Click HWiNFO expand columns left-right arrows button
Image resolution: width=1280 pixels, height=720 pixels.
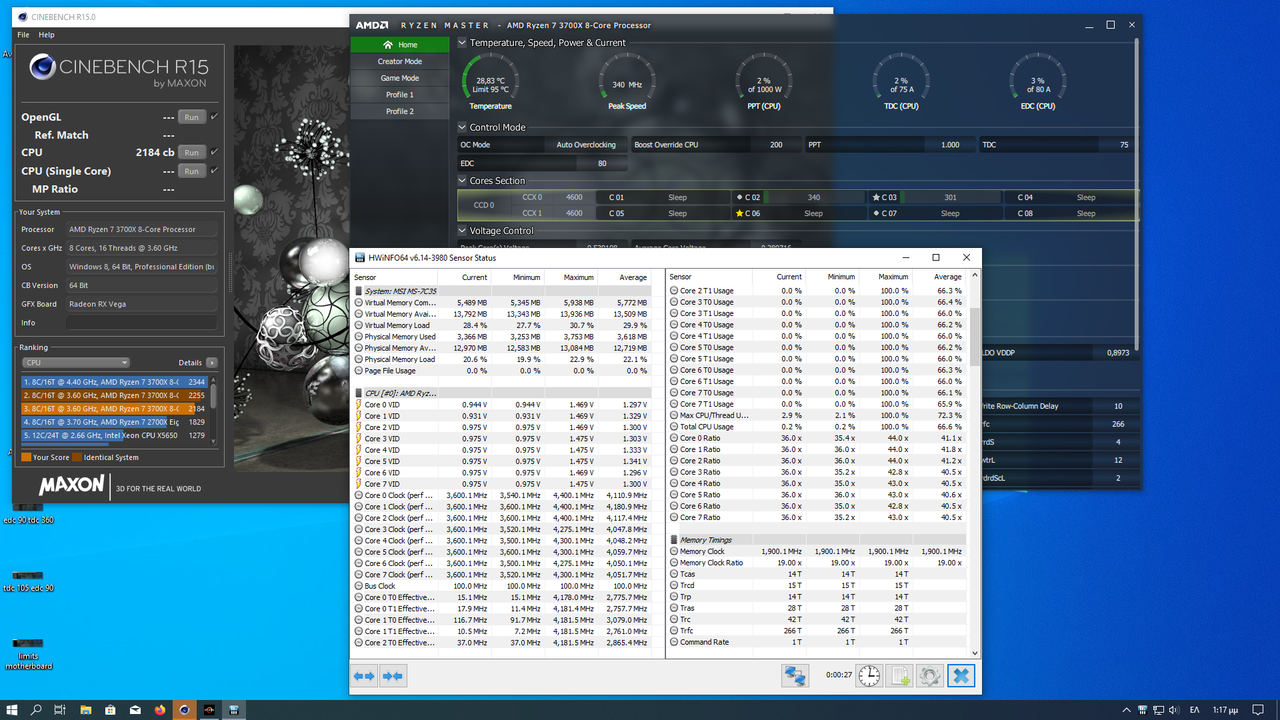[x=364, y=677]
